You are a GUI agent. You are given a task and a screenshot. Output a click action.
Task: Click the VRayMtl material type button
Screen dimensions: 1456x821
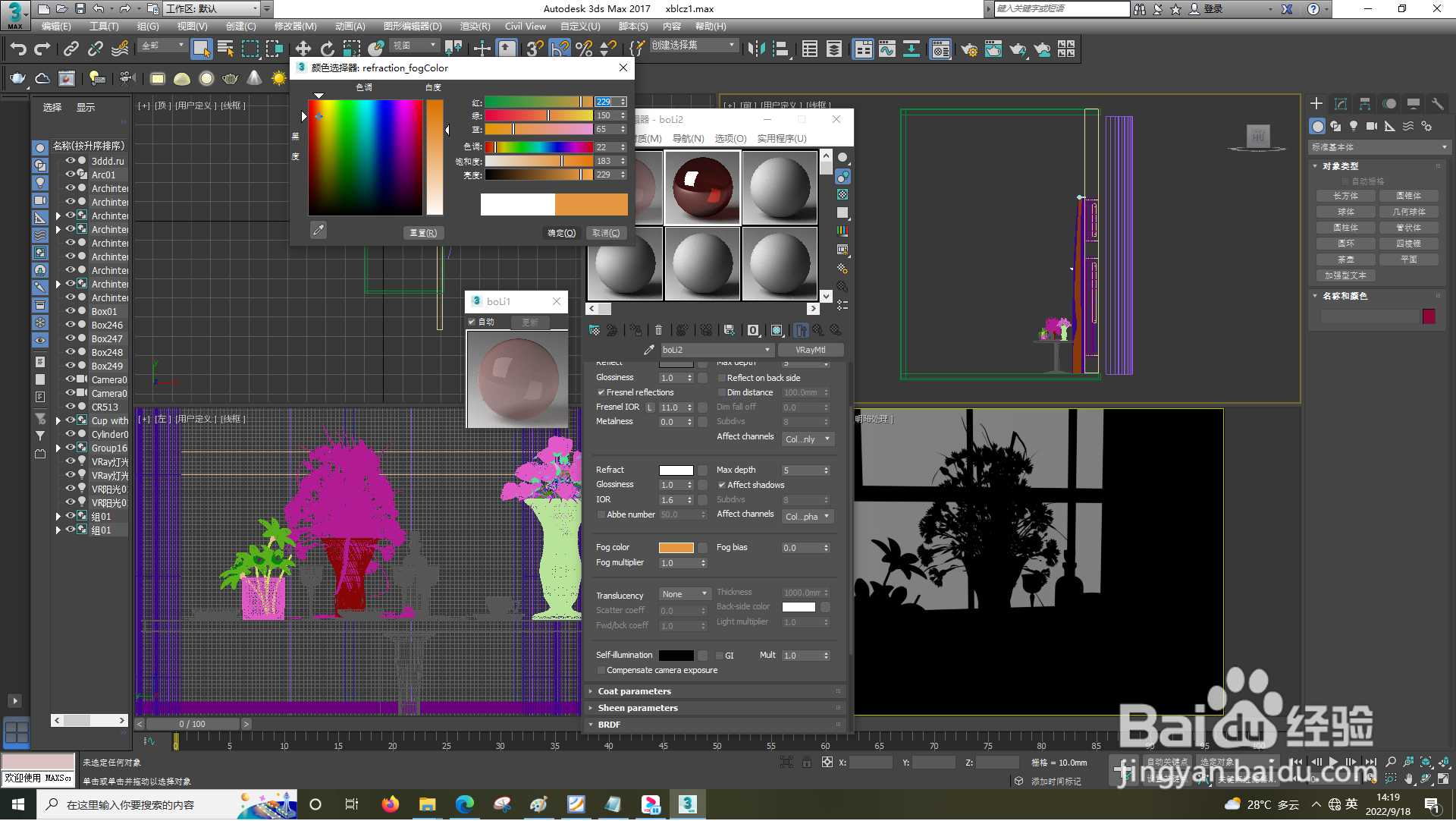click(x=810, y=351)
